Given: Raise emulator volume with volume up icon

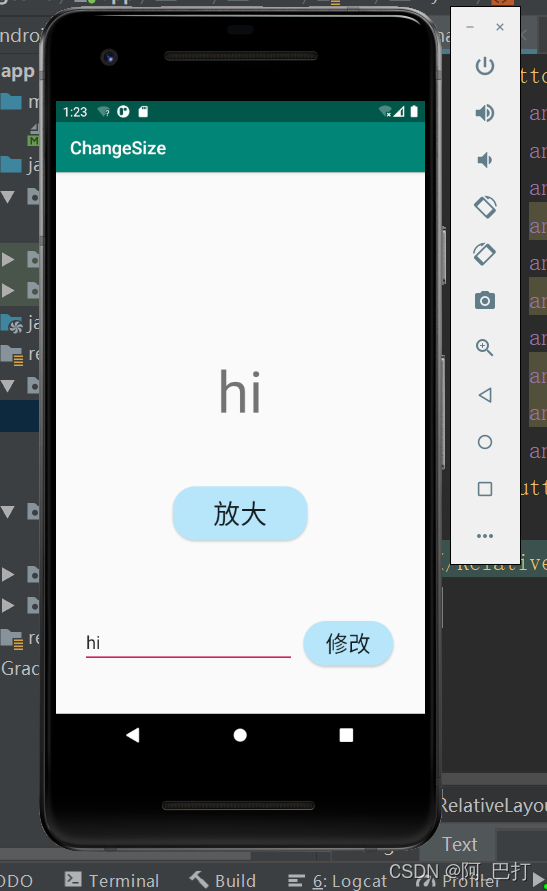Looking at the screenshot, I should 485,113.
